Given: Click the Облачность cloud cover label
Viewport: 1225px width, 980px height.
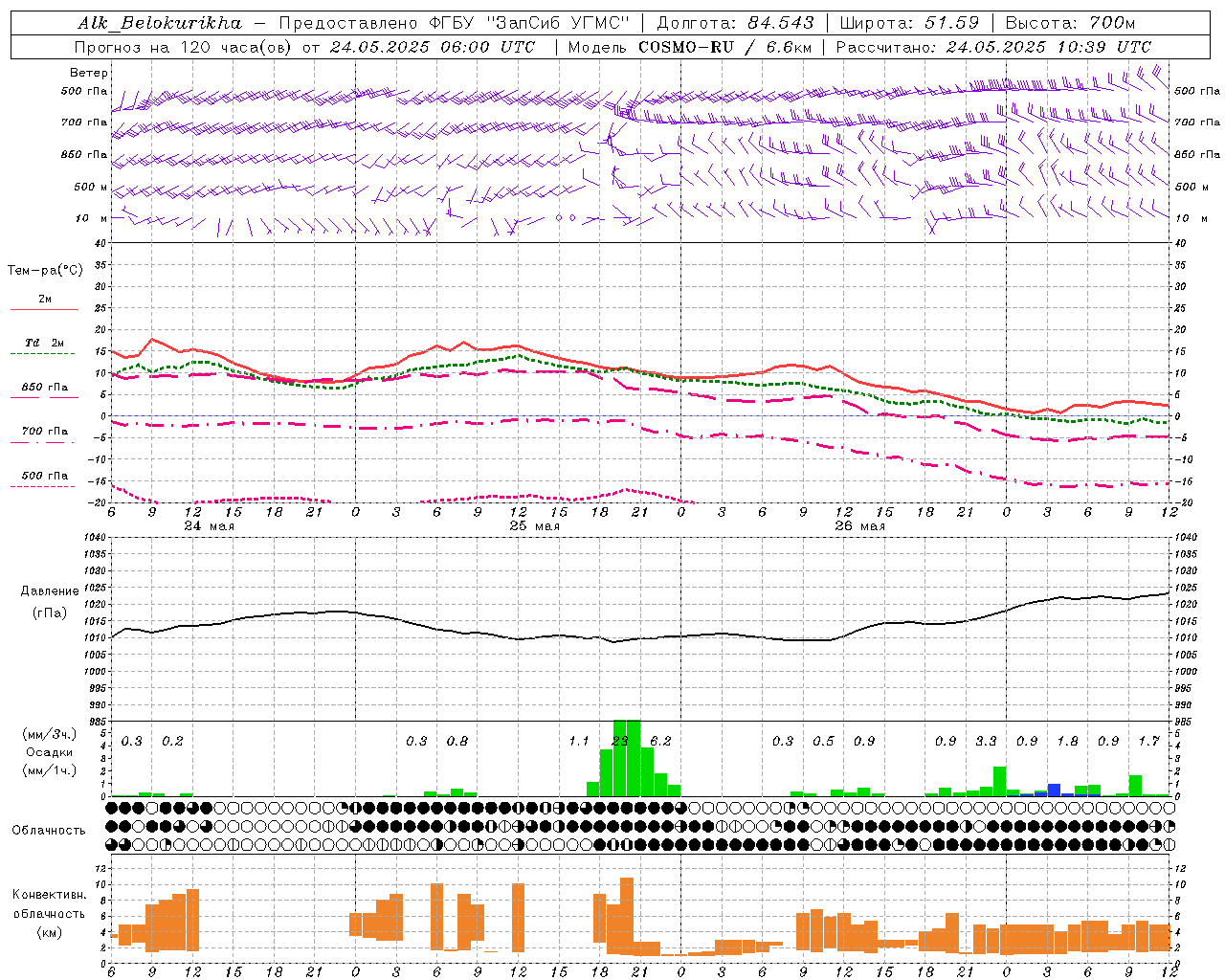Looking at the screenshot, I should [x=49, y=831].
